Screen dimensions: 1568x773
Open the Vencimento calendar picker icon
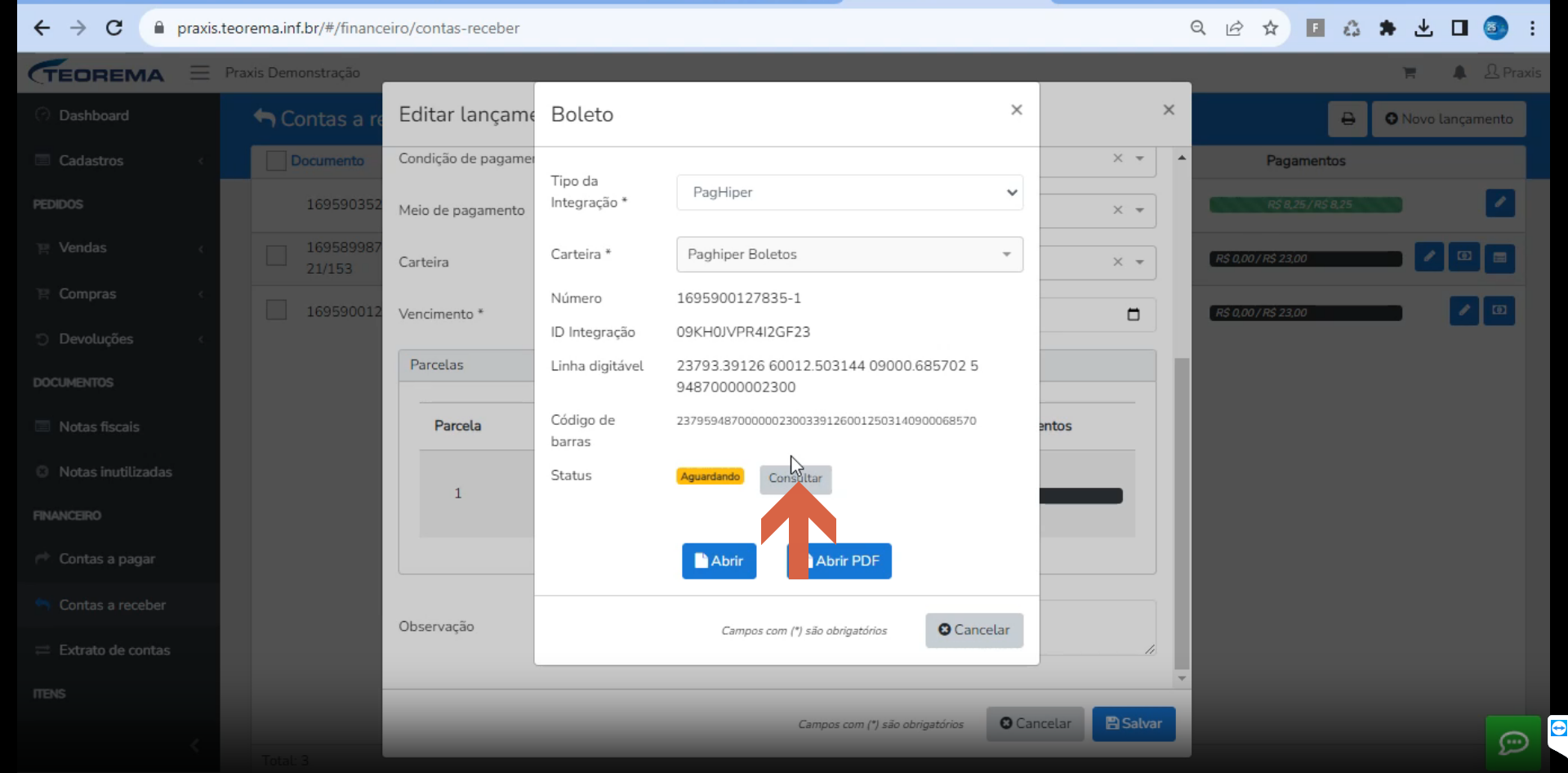(1134, 315)
